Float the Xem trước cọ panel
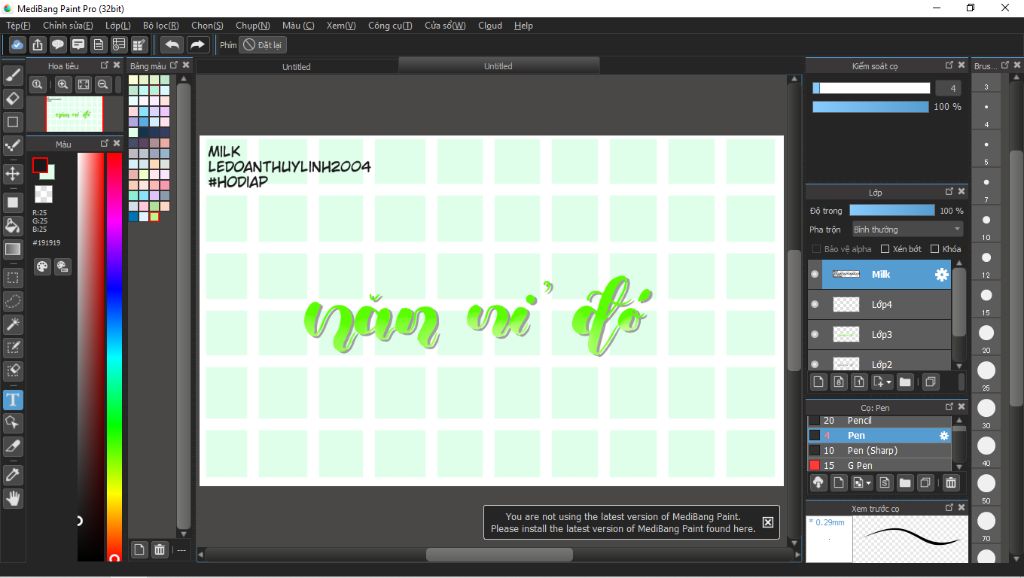Viewport: 1024px width, 578px height. [949, 507]
